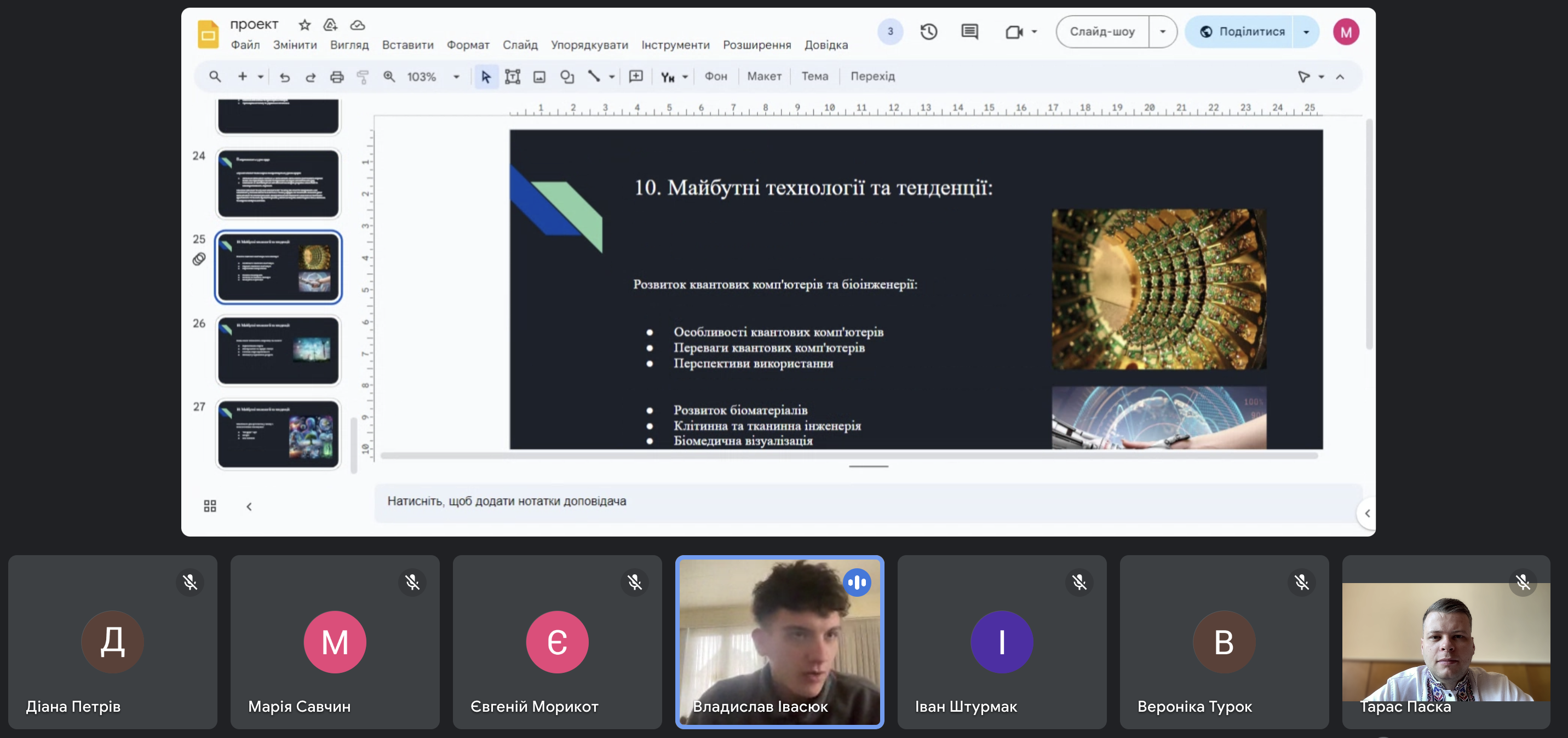Select the shape tool icon

(x=567, y=77)
